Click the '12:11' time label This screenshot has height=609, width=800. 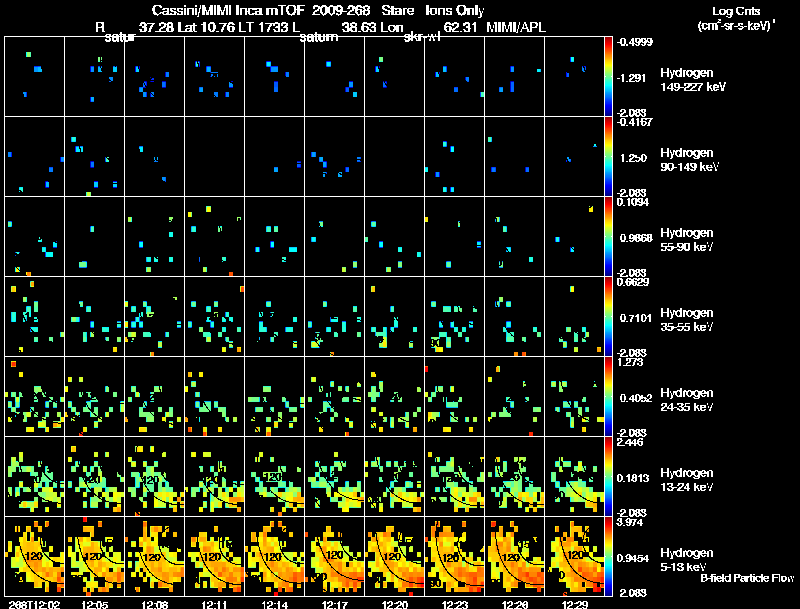click(x=214, y=604)
